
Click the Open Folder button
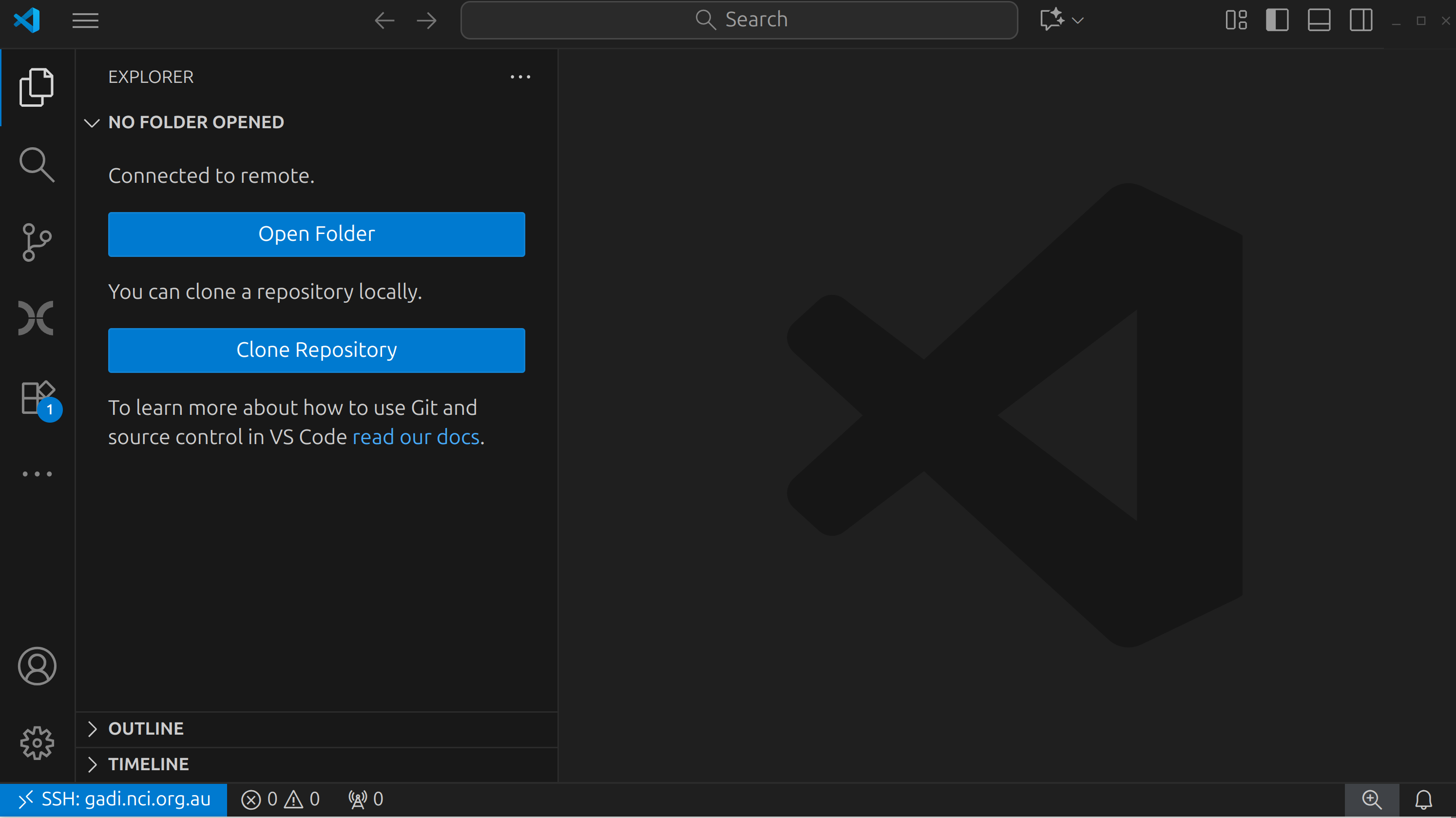317,234
